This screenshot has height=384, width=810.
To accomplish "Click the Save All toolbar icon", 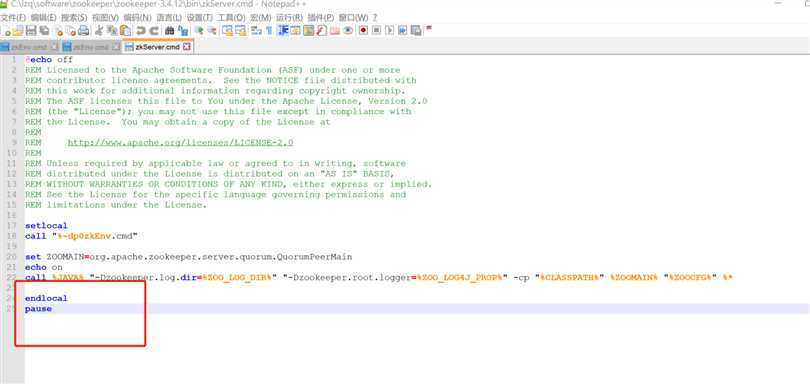I will 44,30.
